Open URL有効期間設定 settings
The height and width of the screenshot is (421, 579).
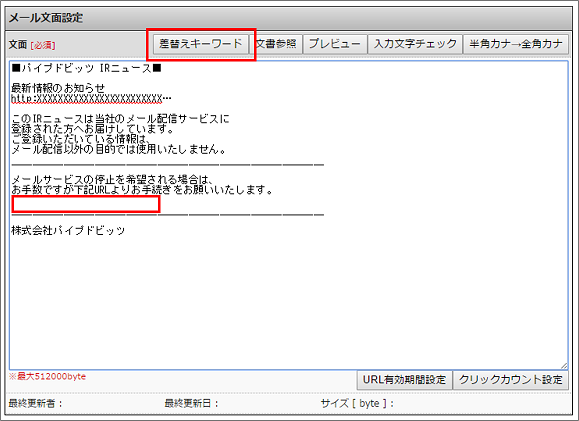(404, 380)
